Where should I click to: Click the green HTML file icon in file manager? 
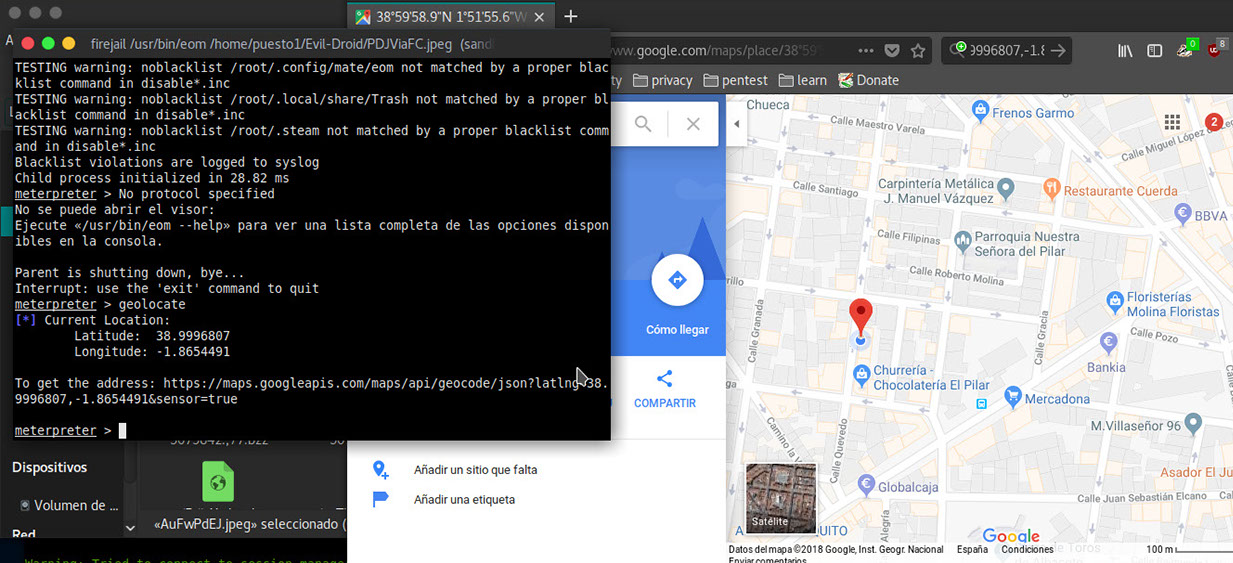217,482
